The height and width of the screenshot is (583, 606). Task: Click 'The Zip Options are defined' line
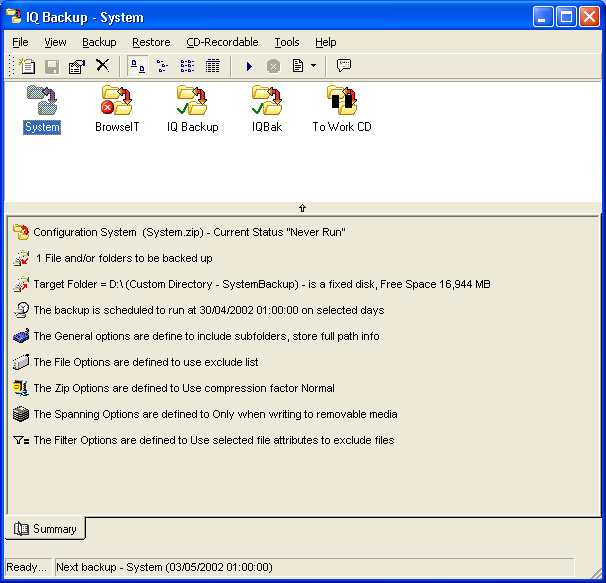184,388
